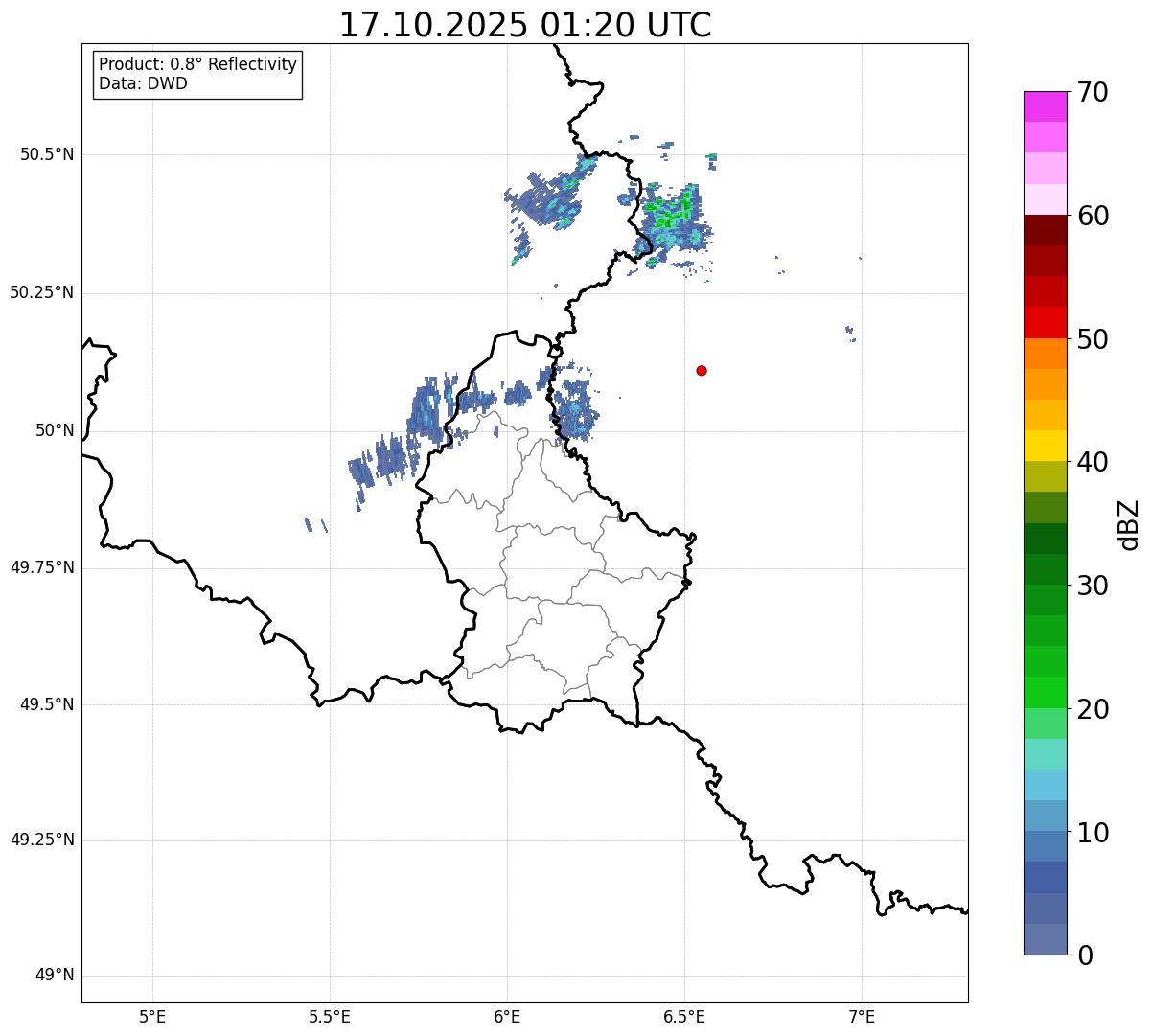Viewport: 1152px width, 1036px height.
Task: Click the '5°E' longitude label
Action: (x=152, y=1016)
